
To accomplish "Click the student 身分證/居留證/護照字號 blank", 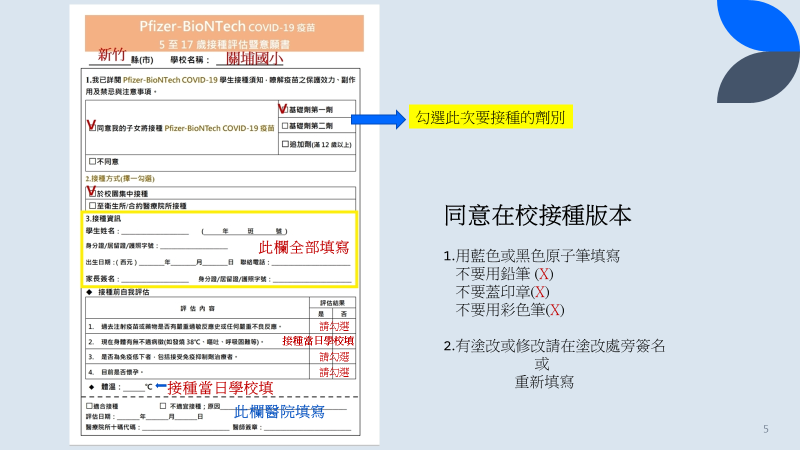I will tap(194, 246).
